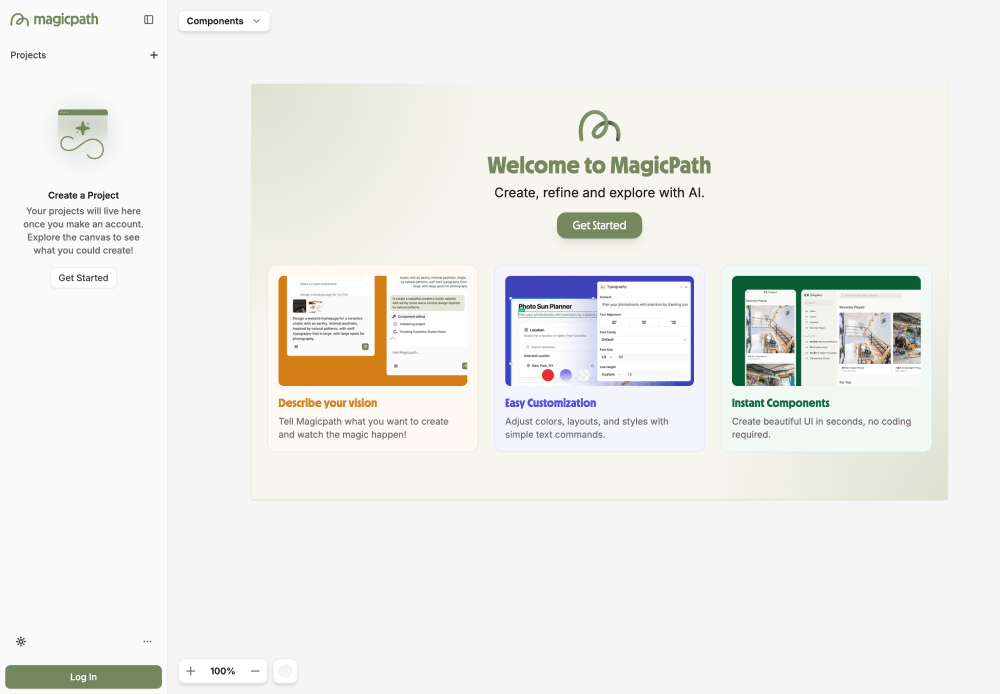
Task: Click the "Create a Project" heading
Action: 84,195
